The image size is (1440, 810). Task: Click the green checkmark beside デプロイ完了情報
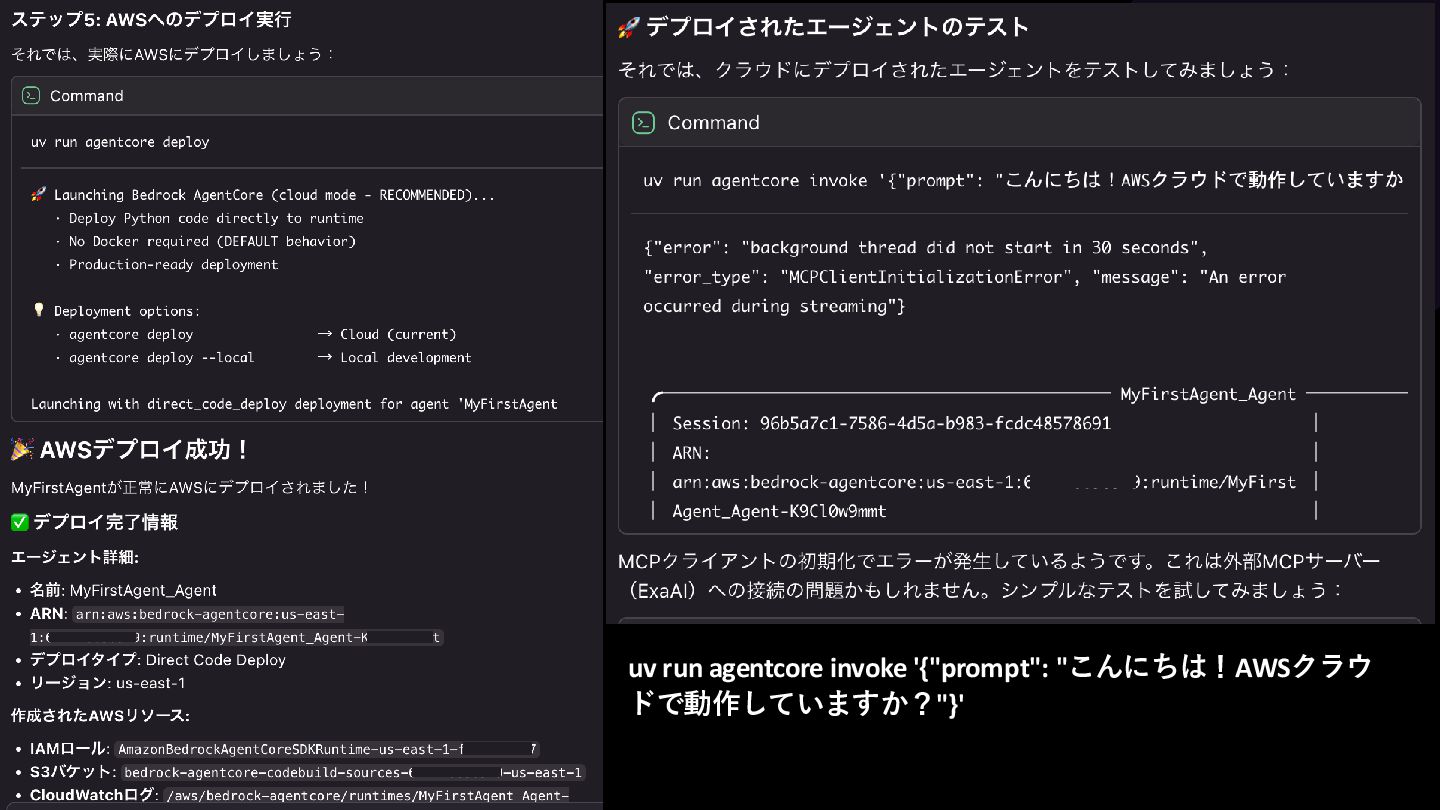click(x=19, y=522)
